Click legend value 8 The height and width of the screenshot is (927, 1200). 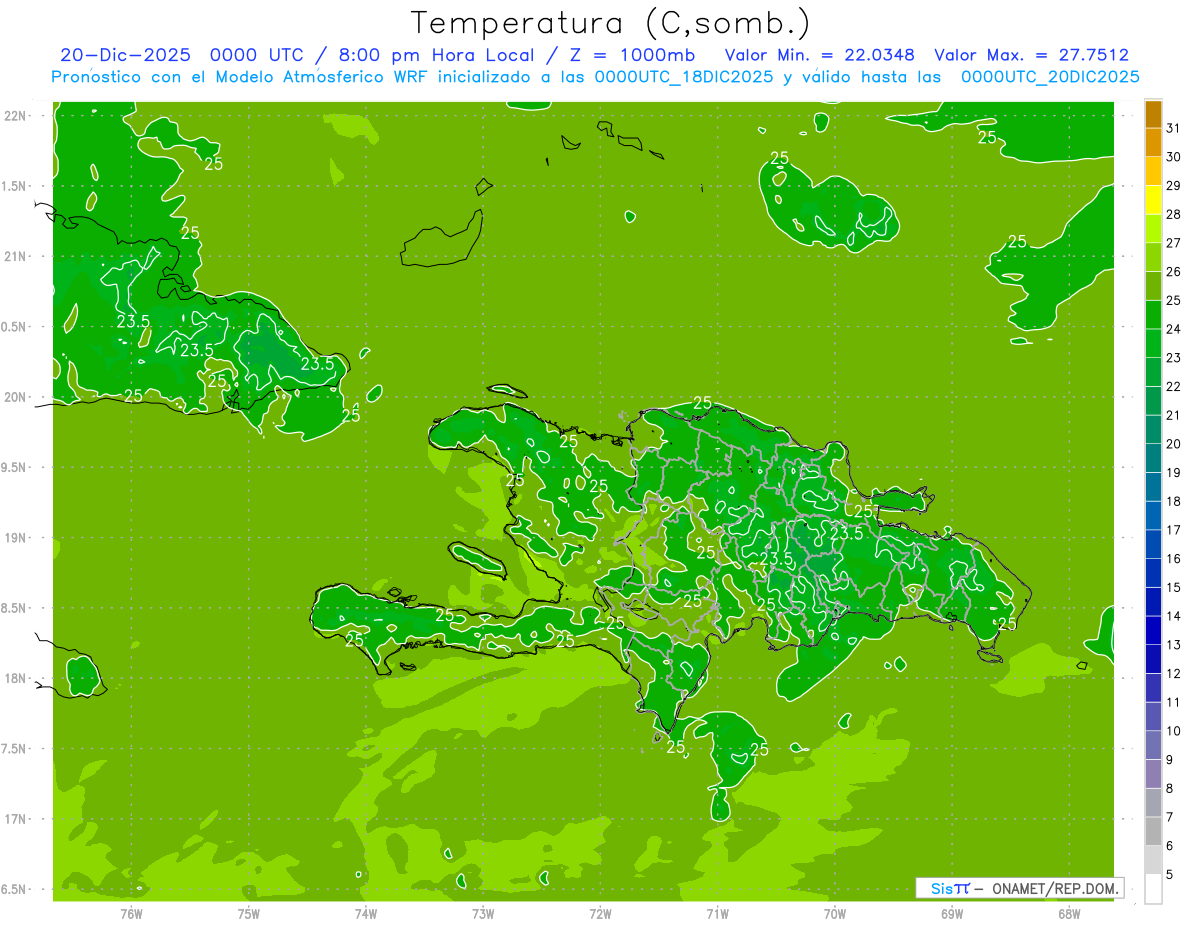[x=1170, y=789]
